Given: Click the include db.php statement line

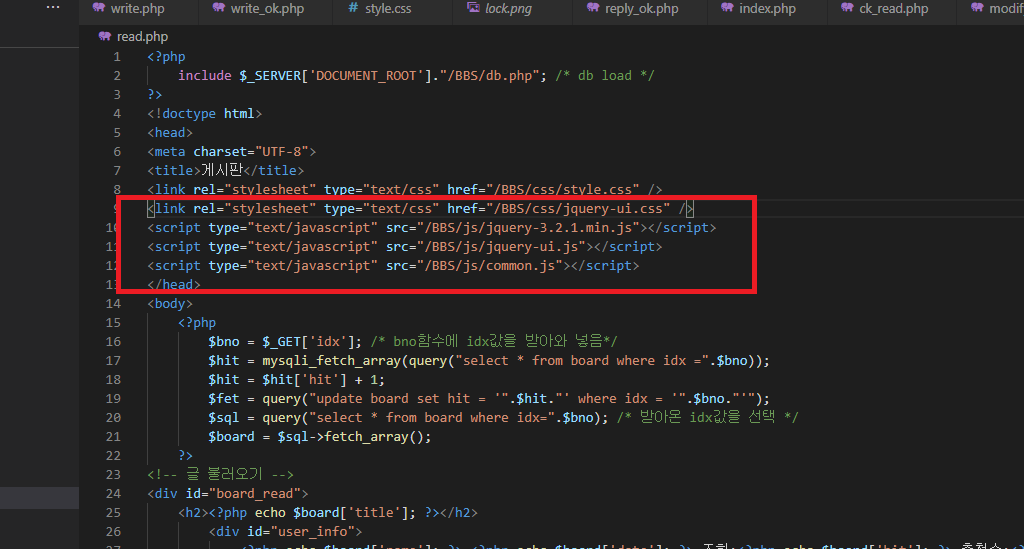Looking at the screenshot, I should tap(415, 76).
